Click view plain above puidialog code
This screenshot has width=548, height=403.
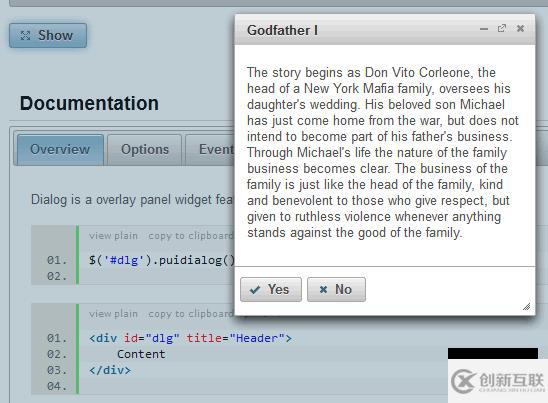click(113, 236)
